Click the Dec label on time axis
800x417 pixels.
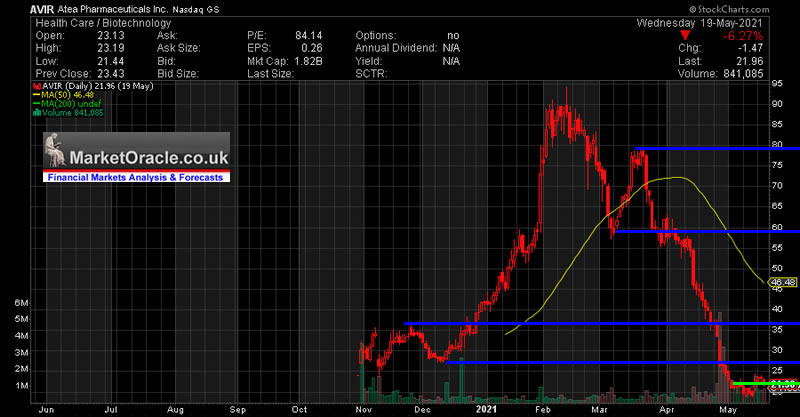click(422, 409)
